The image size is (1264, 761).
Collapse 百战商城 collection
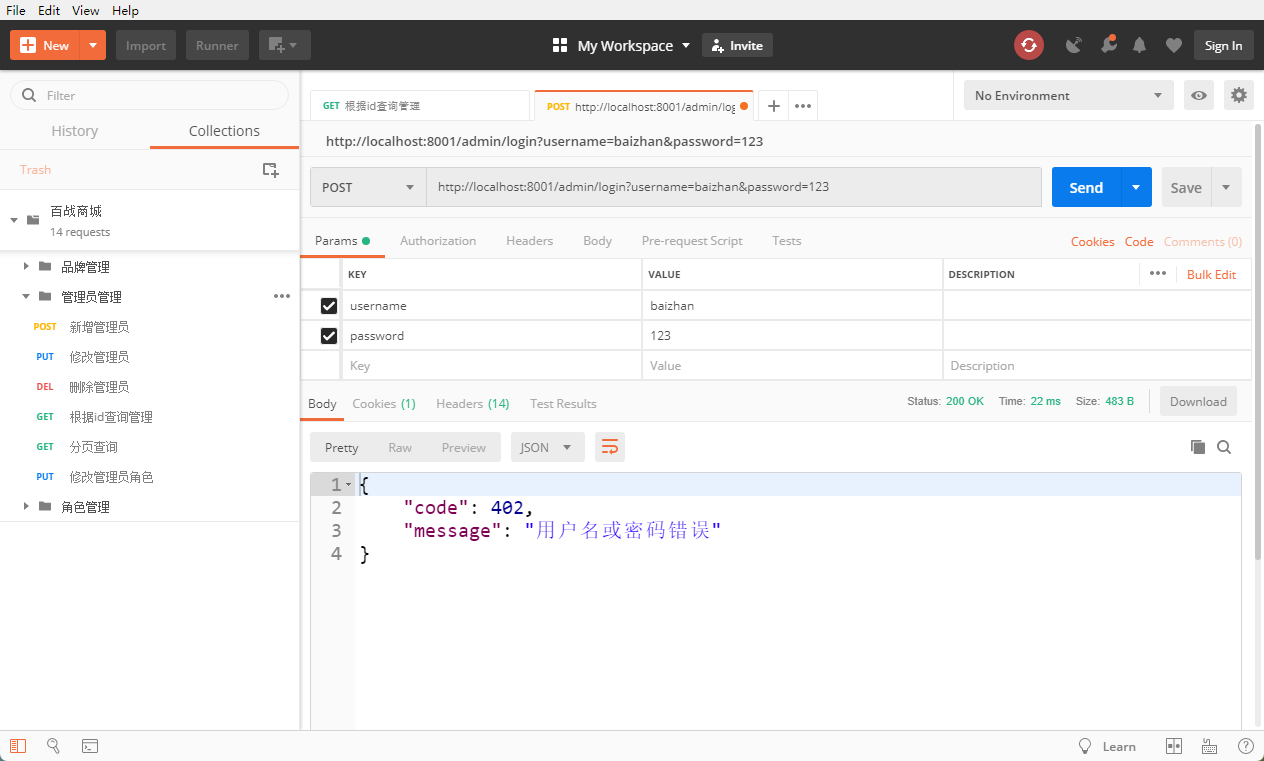14,219
